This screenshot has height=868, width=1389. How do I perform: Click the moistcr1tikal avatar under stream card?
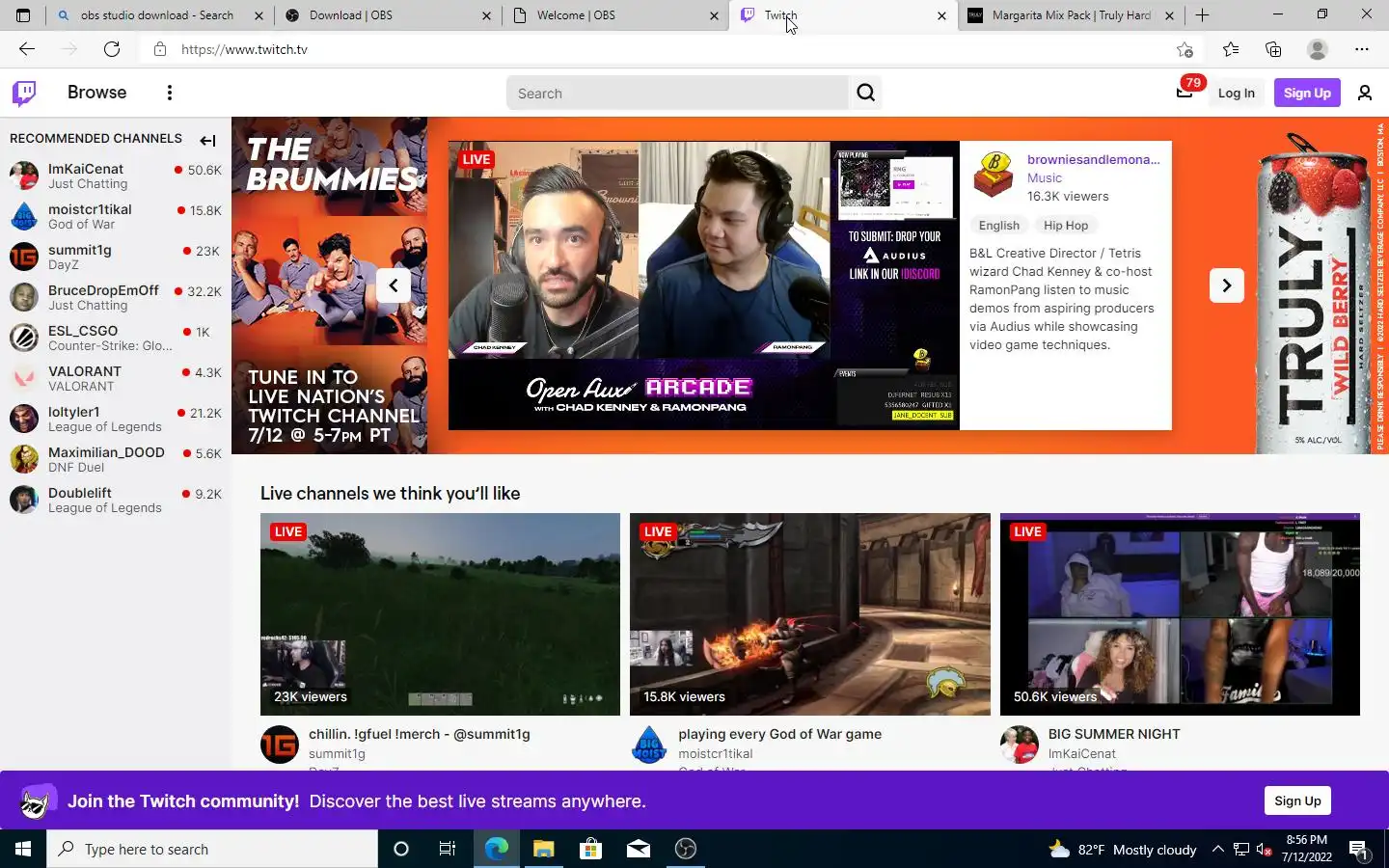pos(649,745)
